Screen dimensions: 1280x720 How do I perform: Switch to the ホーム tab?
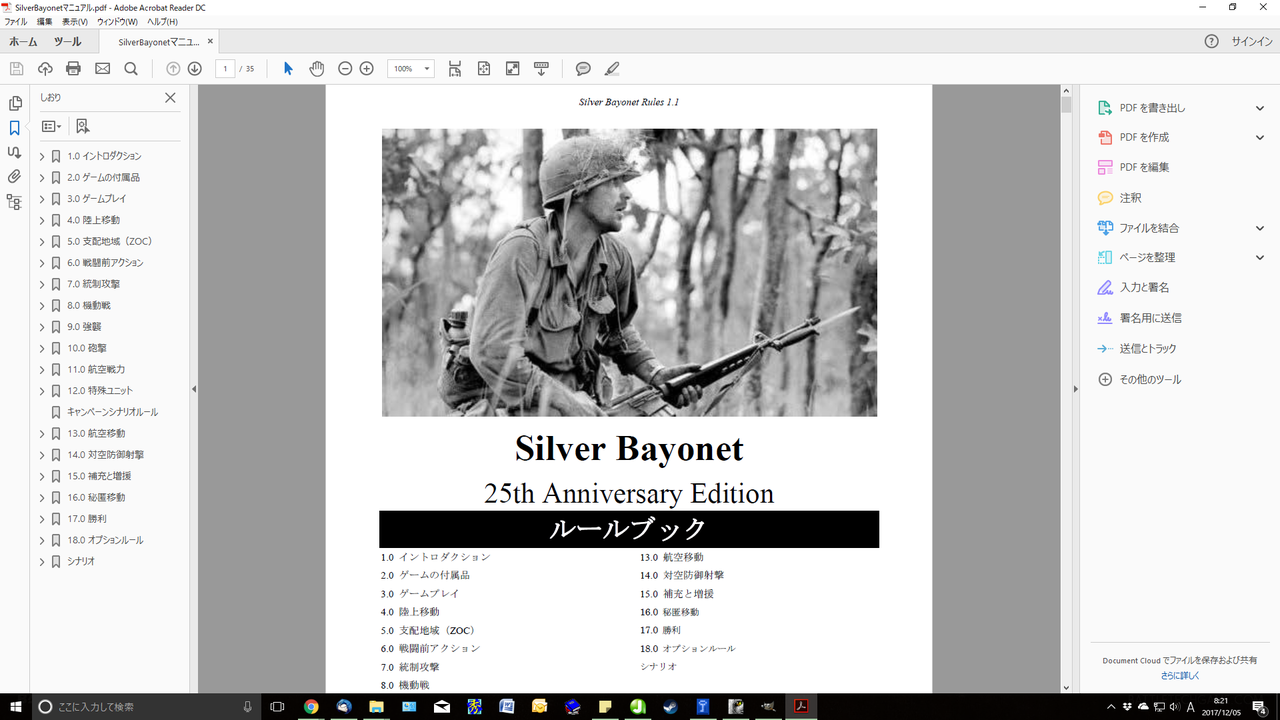[x=23, y=42]
